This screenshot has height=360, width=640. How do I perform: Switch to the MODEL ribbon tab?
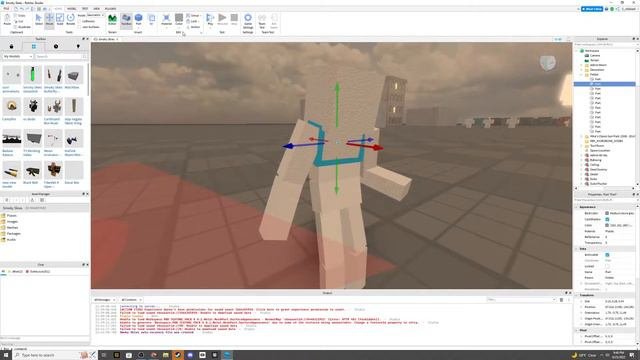coord(71,9)
